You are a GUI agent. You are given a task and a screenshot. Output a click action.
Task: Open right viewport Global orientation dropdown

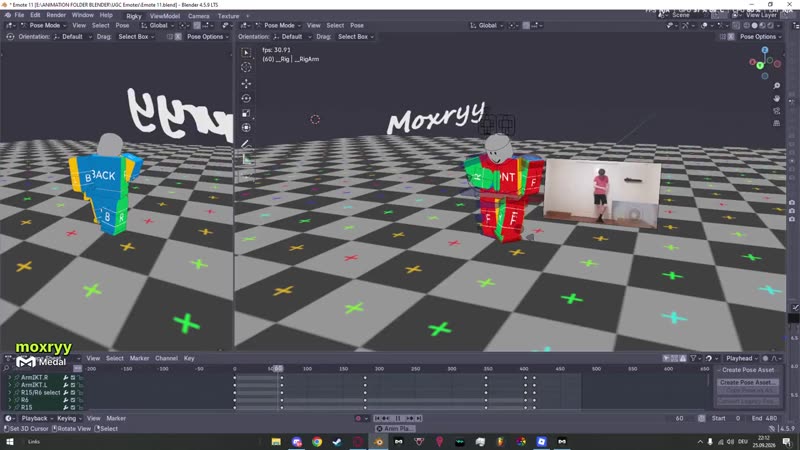click(487, 25)
